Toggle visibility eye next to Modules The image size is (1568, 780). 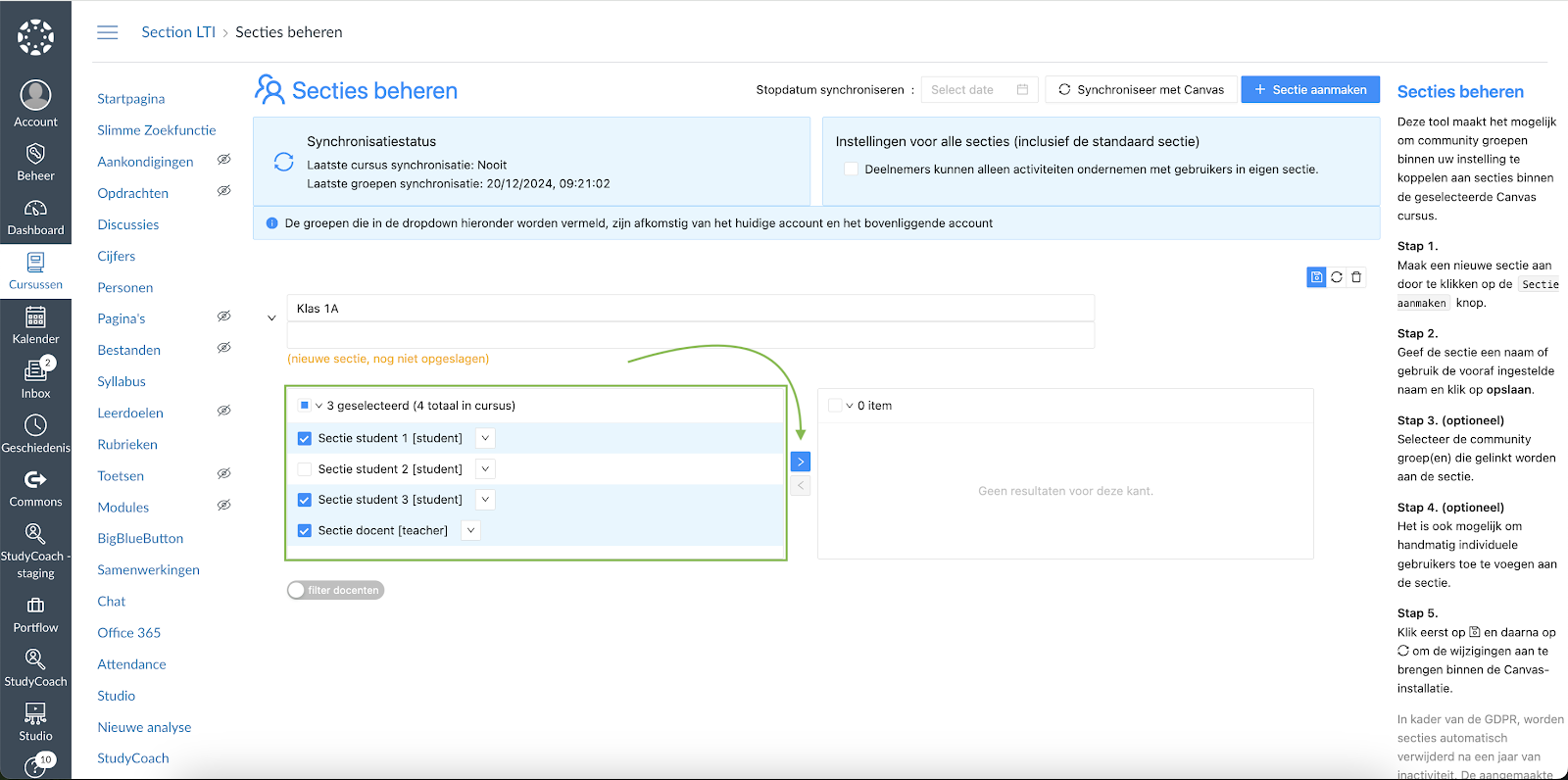(223, 505)
